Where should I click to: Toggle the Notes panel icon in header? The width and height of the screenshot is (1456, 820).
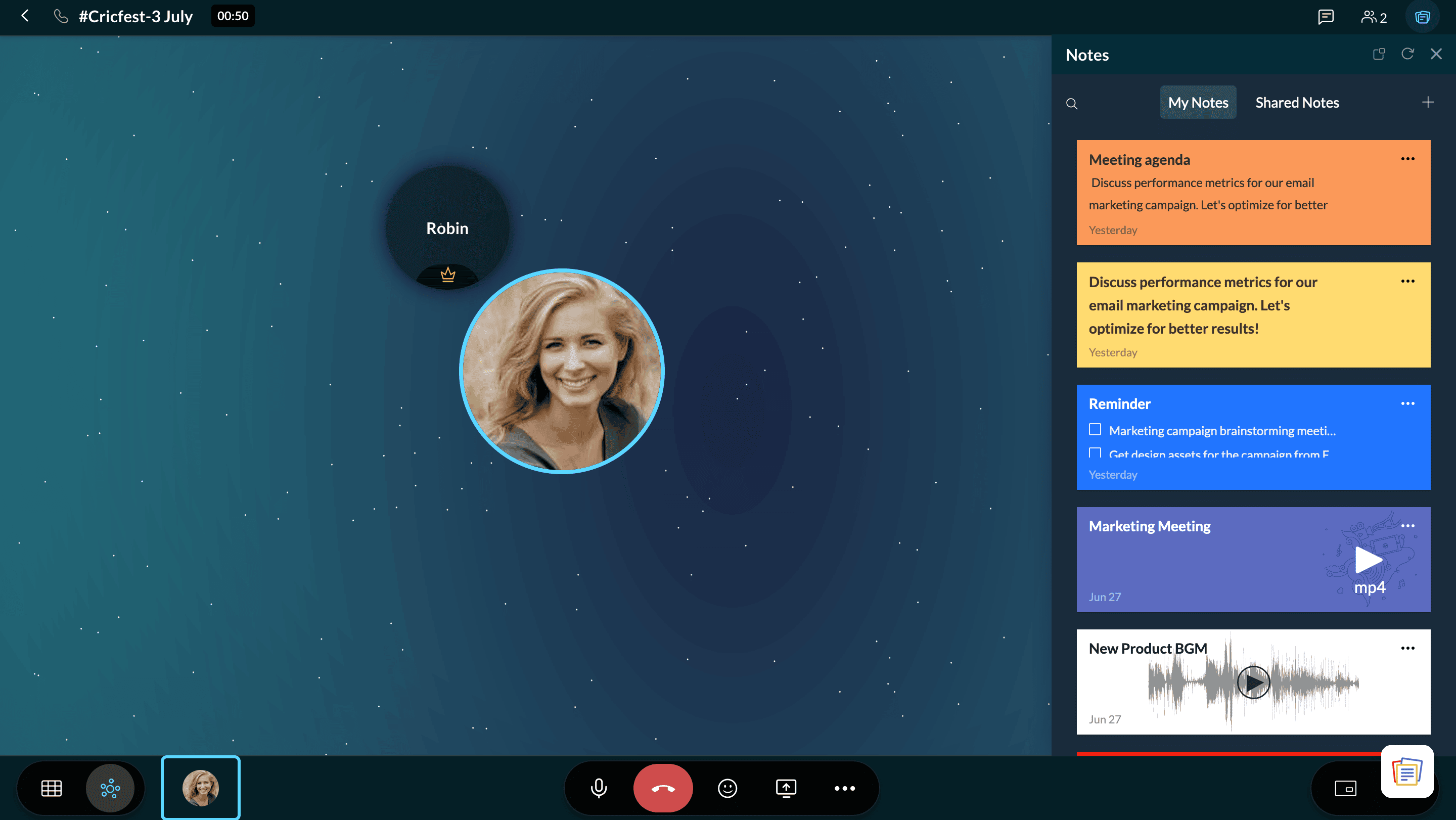[x=1422, y=17]
